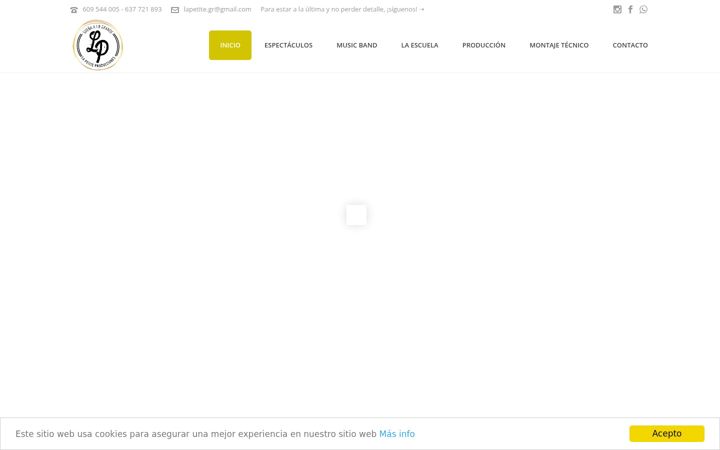
Task: Select LA ESCUELA in navigation
Action: [x=420, y=45]
